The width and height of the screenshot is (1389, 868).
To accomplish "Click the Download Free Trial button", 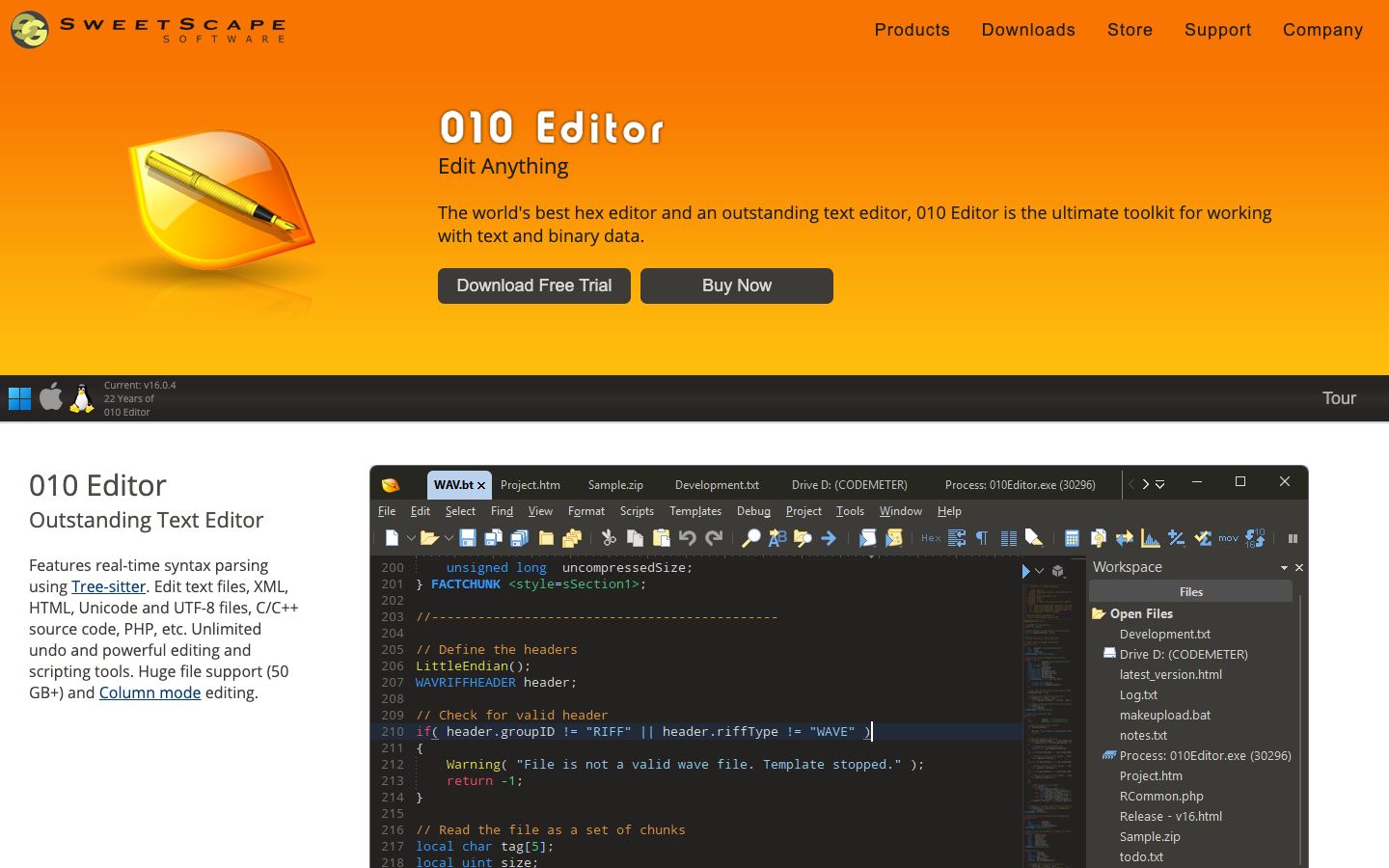I will [x=534, y=285].
